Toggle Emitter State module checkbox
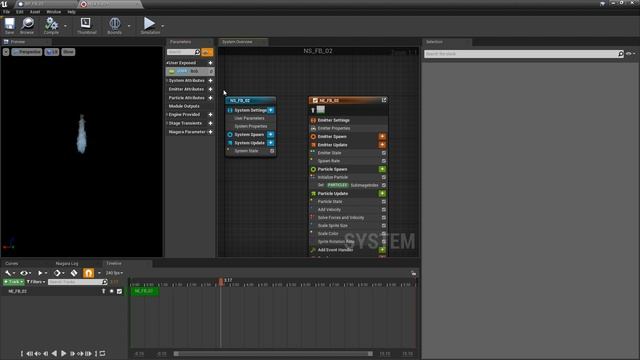 pos(384,153)
